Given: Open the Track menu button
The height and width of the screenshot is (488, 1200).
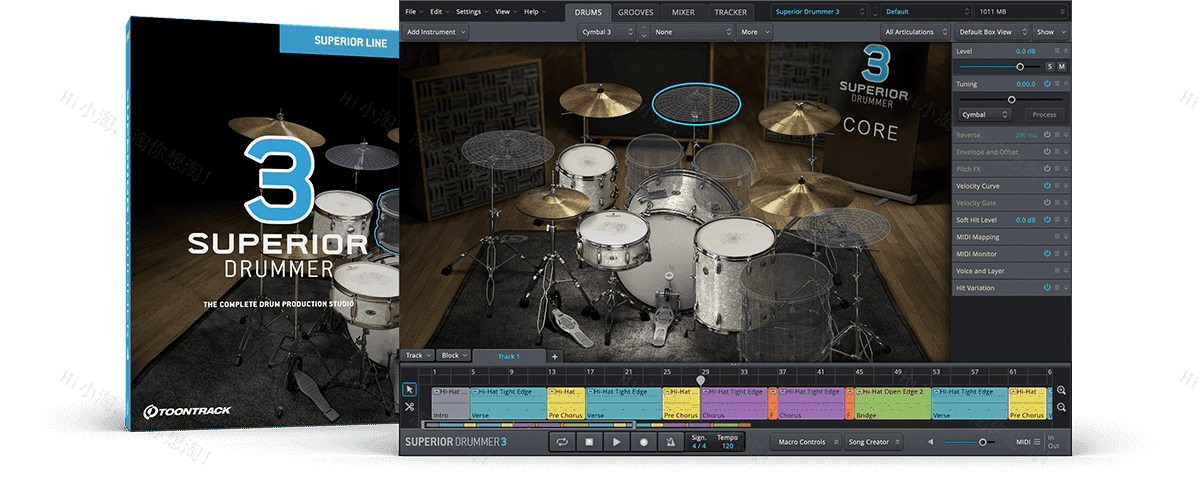Looking at the screenshot, I should point(416,355).
